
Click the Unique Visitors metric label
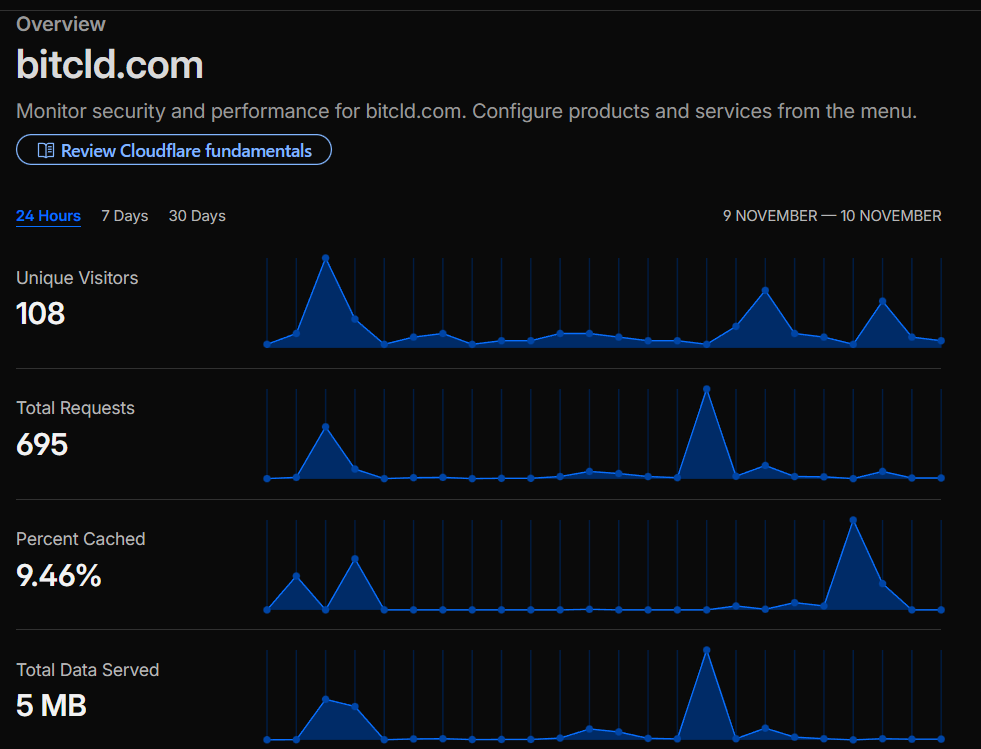click(77, 278)
